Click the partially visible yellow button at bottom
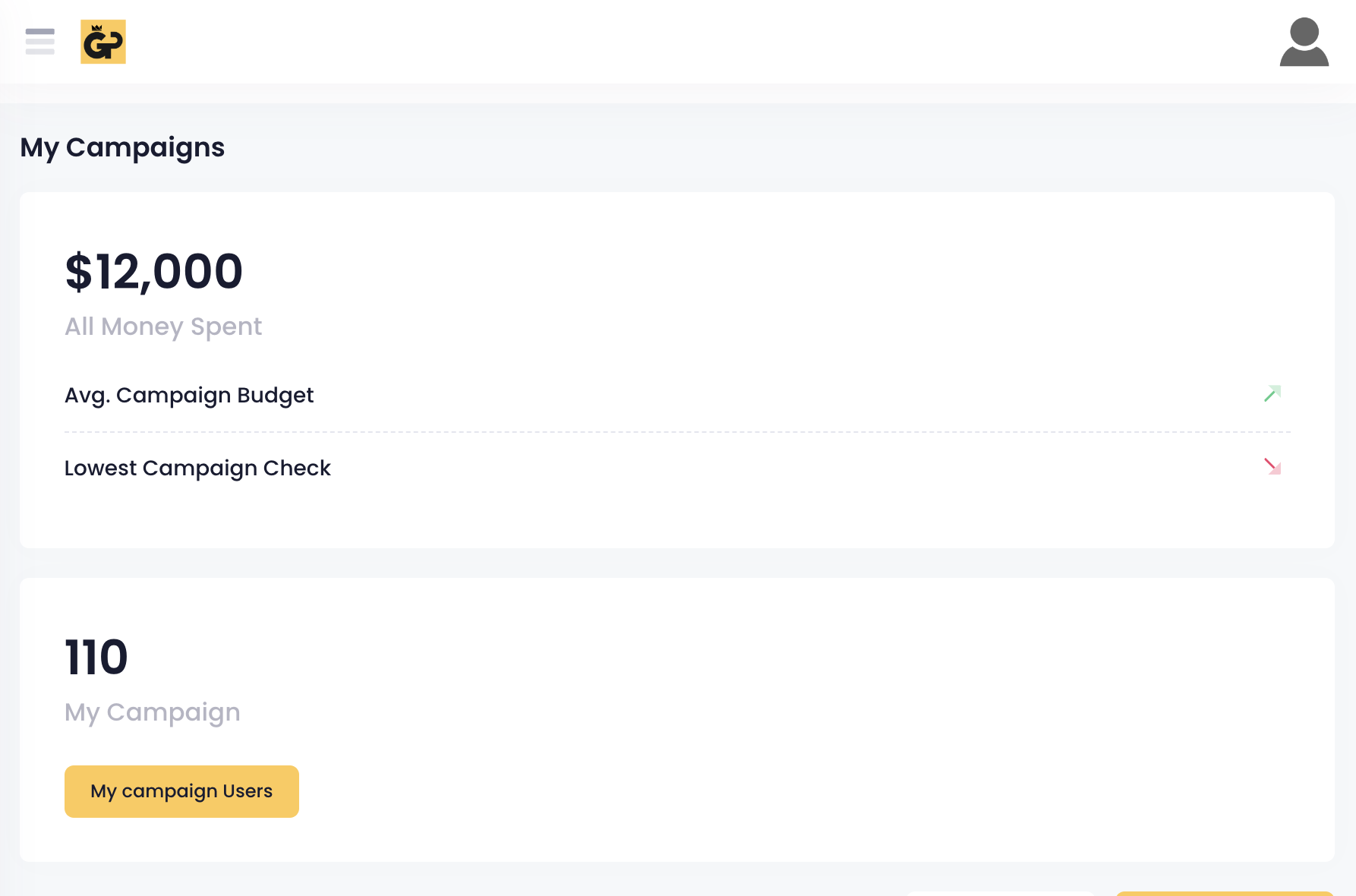Image resolution: width=1356 pixels, height=896 pixels. [x=1224, y=893]
